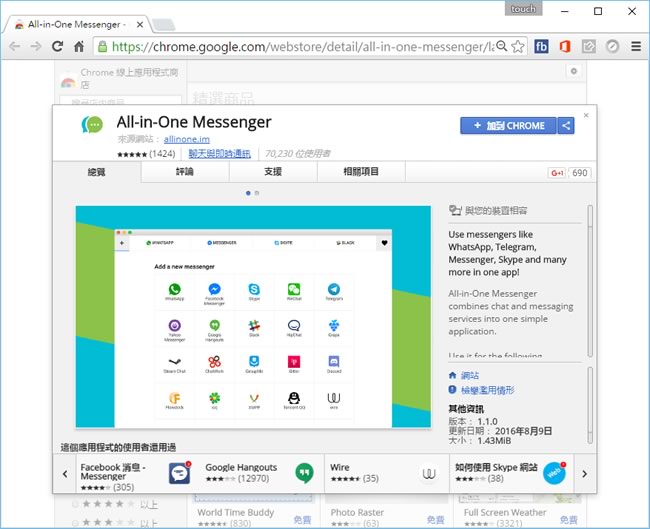Click the device compatibility icon
650x529 pixels.
[x=455, y=210]
